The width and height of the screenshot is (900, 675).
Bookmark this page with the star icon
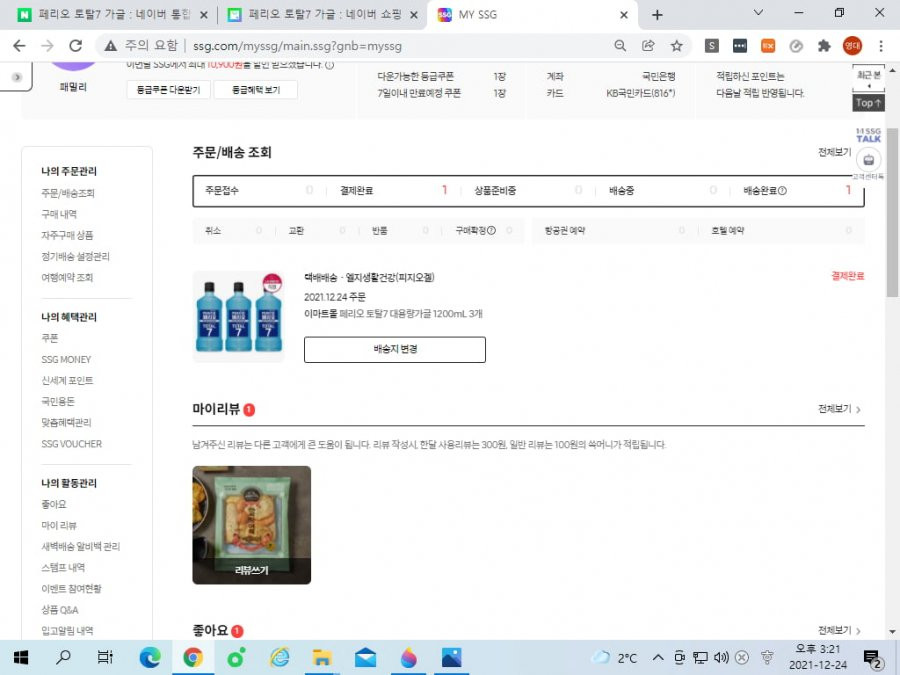coord(677,46)
